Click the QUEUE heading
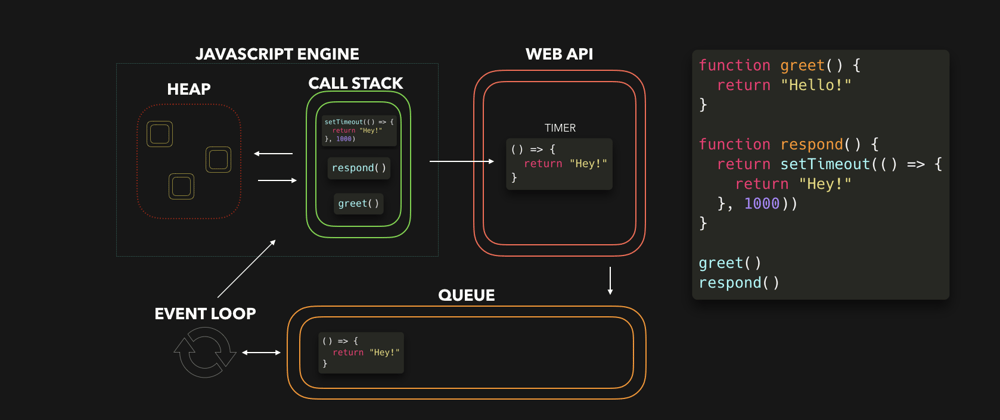1000x420 pixels. point(467,295)
